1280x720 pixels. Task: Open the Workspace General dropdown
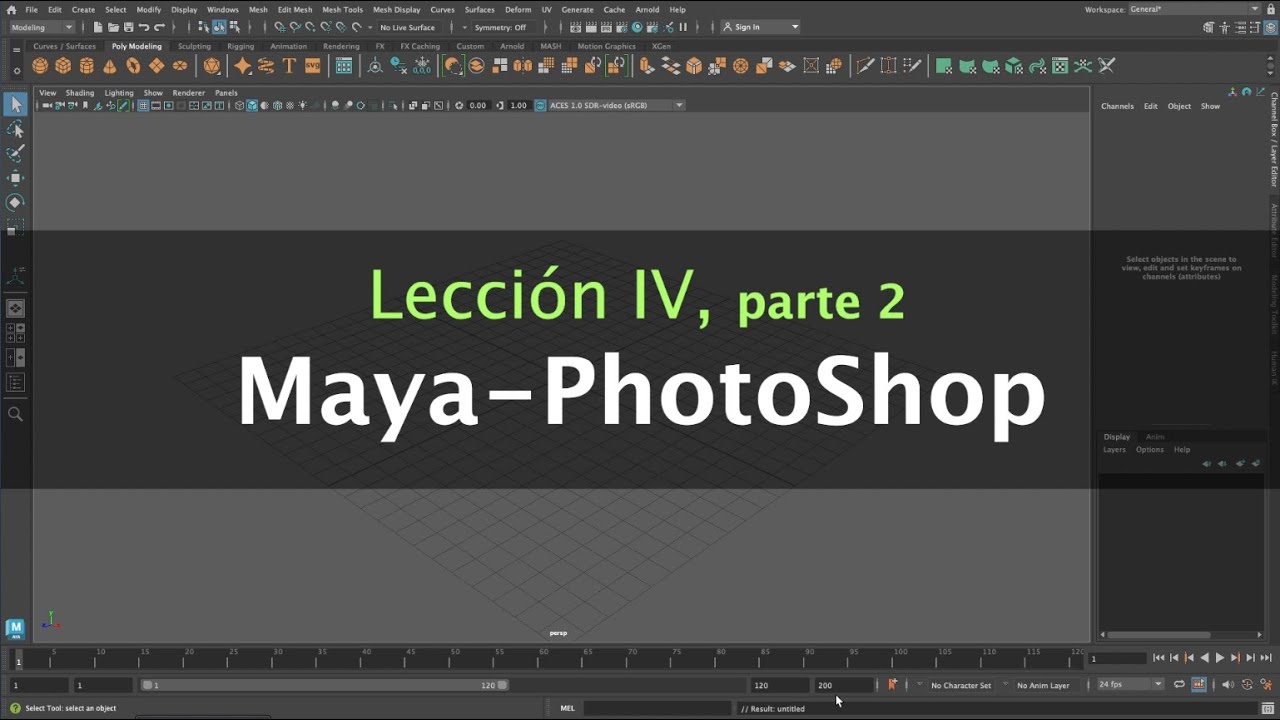pos(1194,9)
